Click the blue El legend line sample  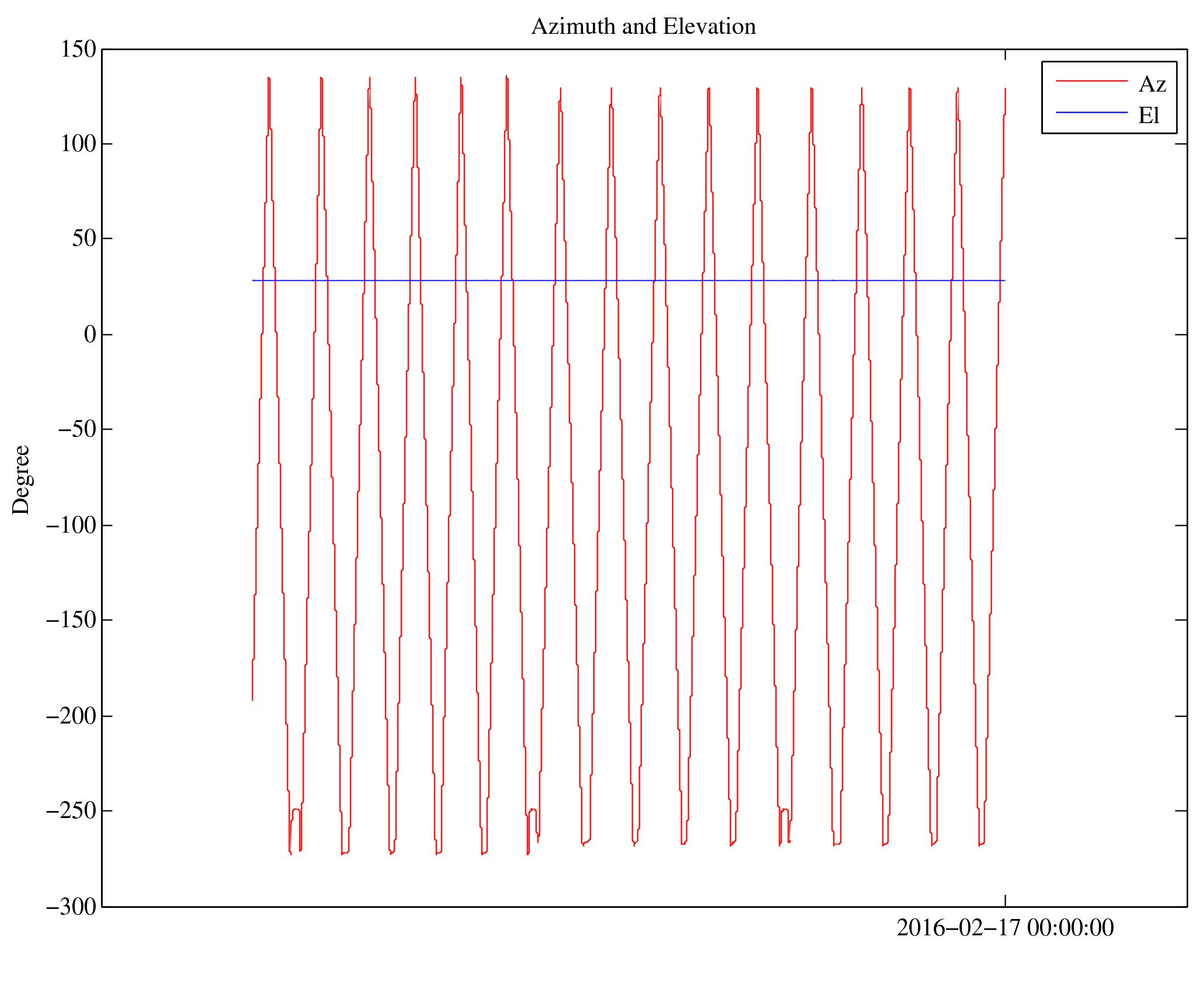(1091, 112)
